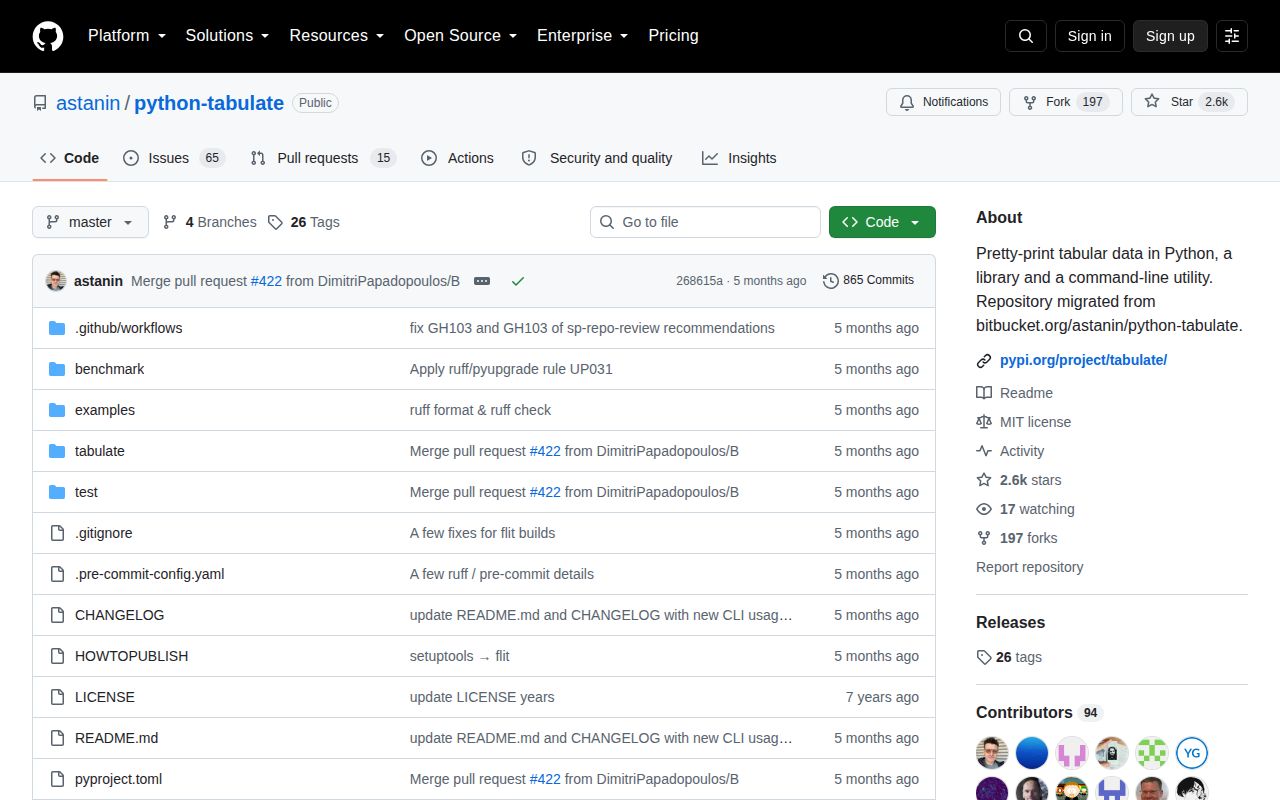Open pypi.org/project/tabulate/ link

(x=1083, y=360)
